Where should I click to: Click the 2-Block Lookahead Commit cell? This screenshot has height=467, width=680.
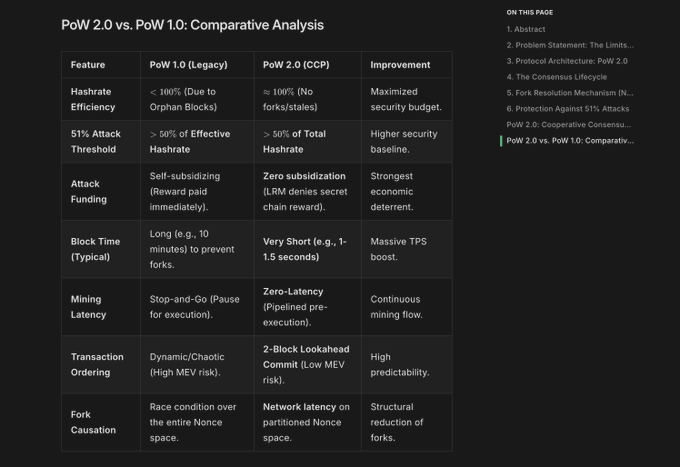304,349
